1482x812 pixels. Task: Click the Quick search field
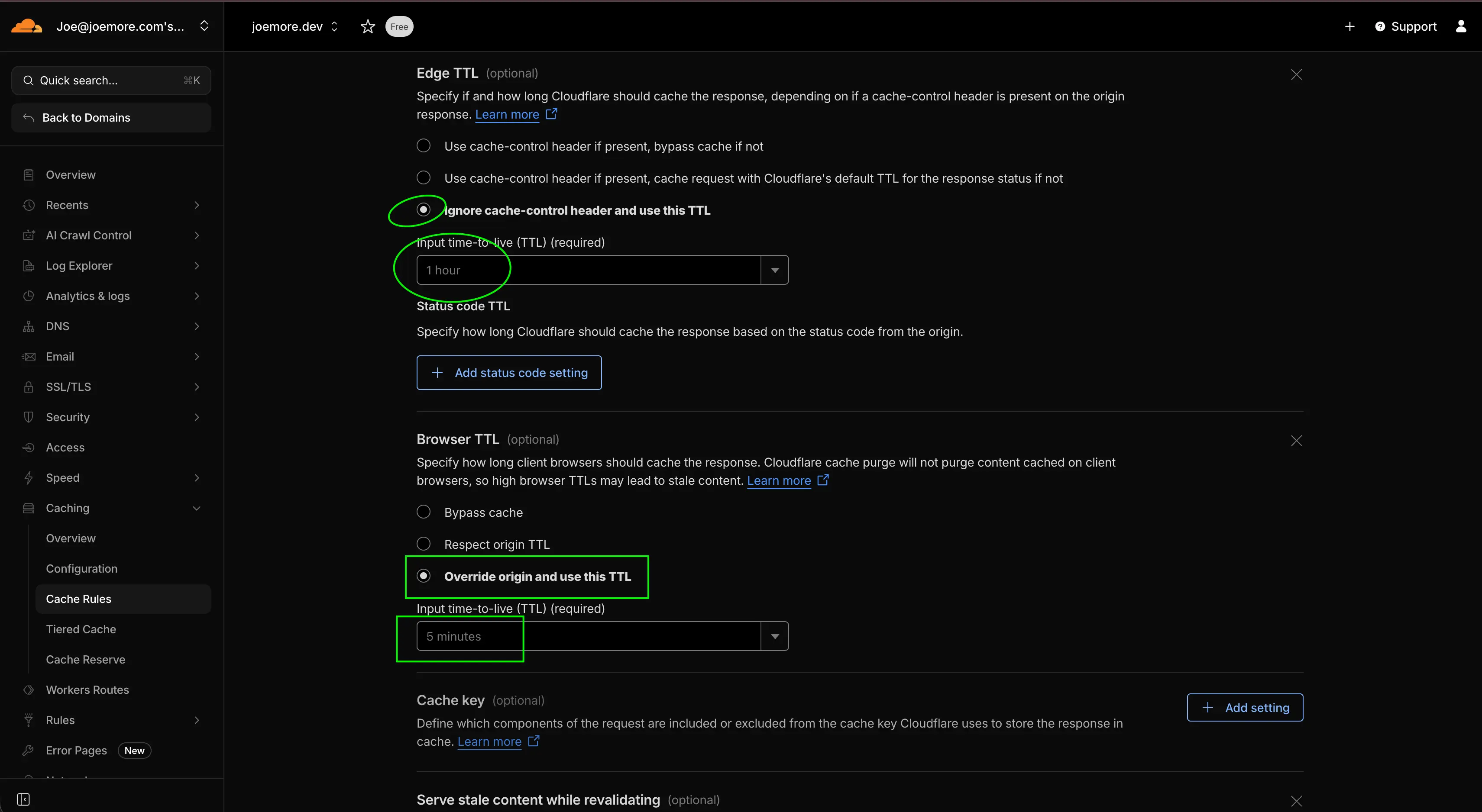tap(110, 80)
